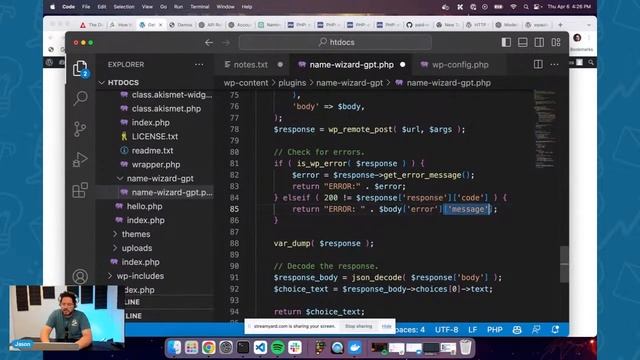Click the PHP language mode in the status bar

pyautogui.click(x=494, y=329)
